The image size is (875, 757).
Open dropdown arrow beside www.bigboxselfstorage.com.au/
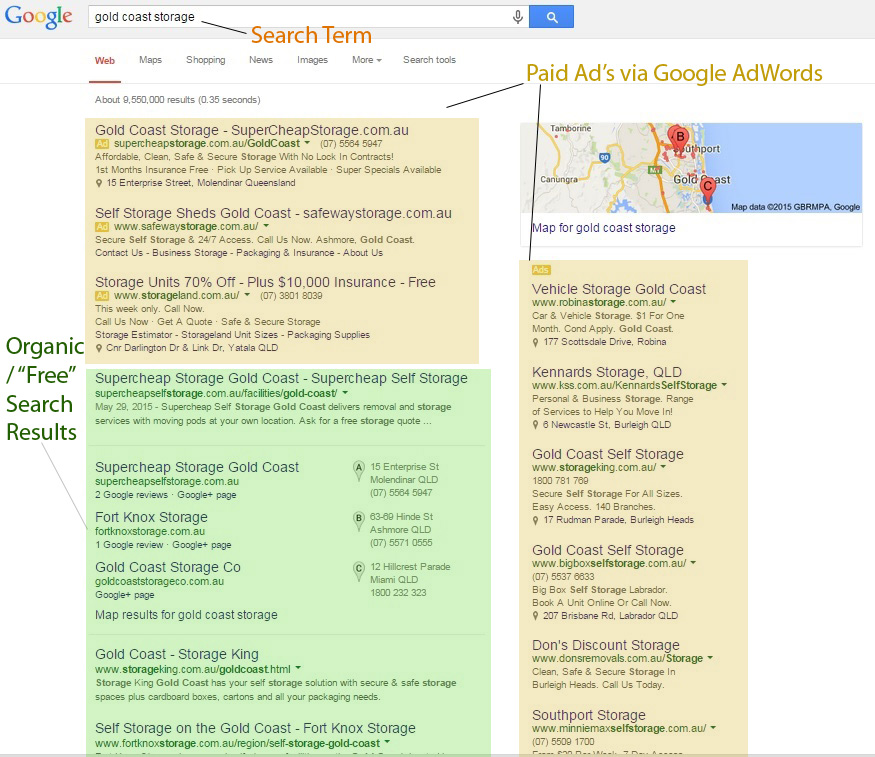693,563
